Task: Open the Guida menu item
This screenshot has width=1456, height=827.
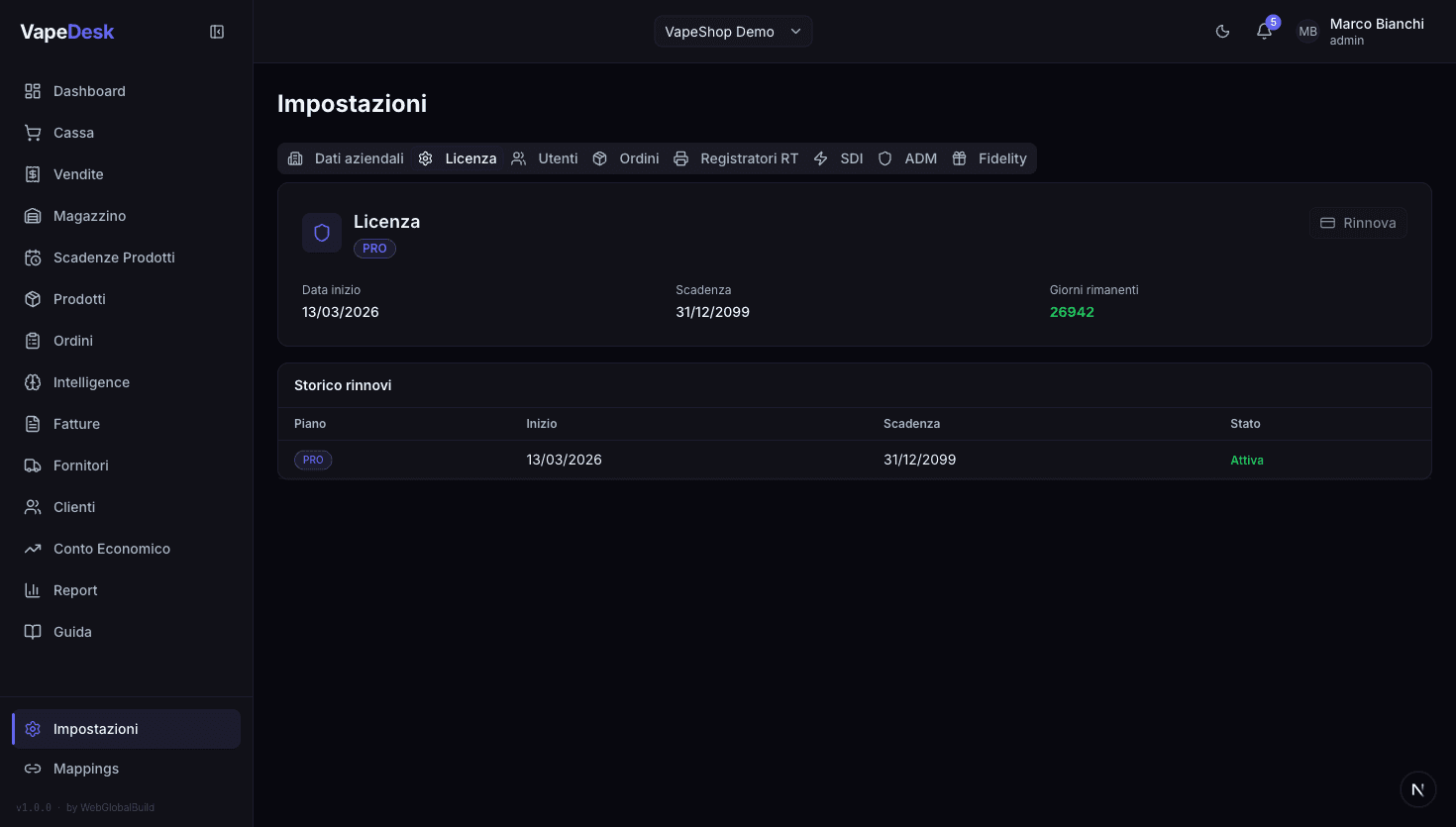Action: click(x=72, y=632)
